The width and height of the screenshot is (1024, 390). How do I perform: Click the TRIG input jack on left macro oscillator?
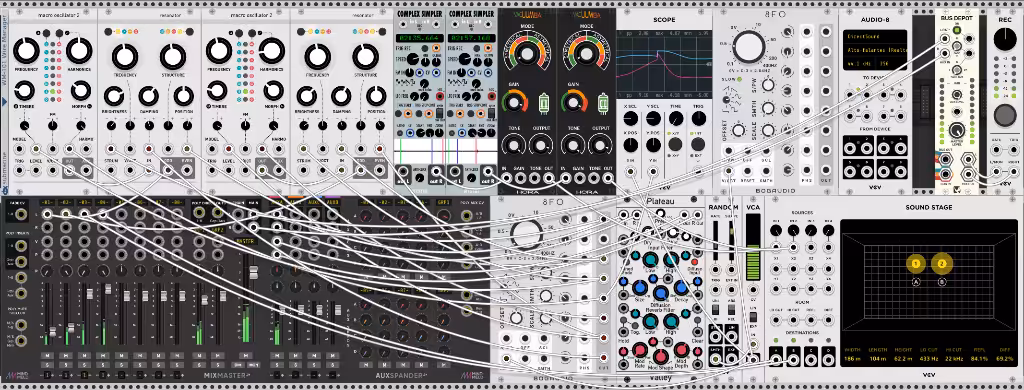tap(19, 171)
